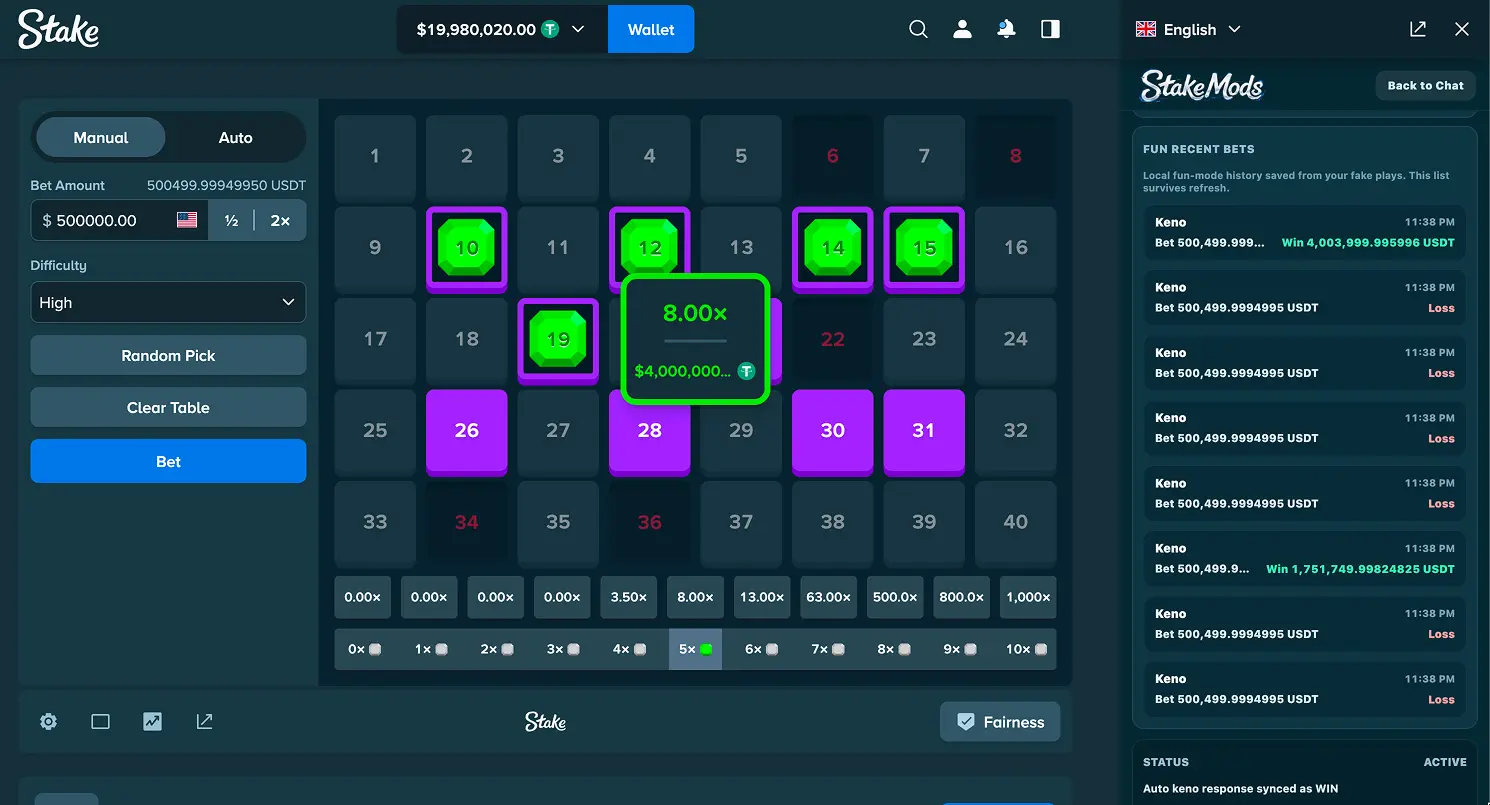Select keno tile 5
Screen dimensions: 1490x805
741,157
